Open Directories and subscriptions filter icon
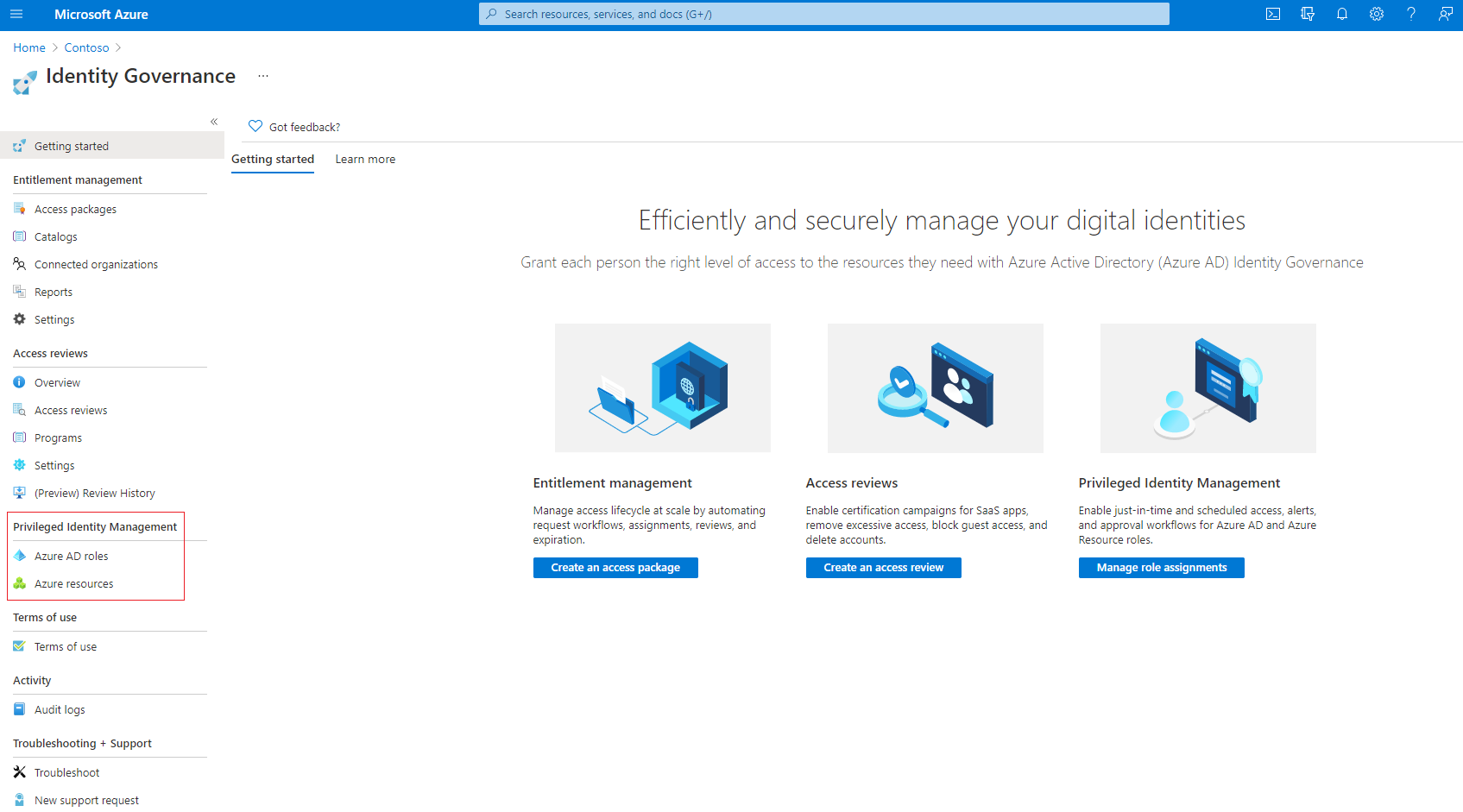This screenshot has height=812, width=1463. click(x=1308, y=15)
